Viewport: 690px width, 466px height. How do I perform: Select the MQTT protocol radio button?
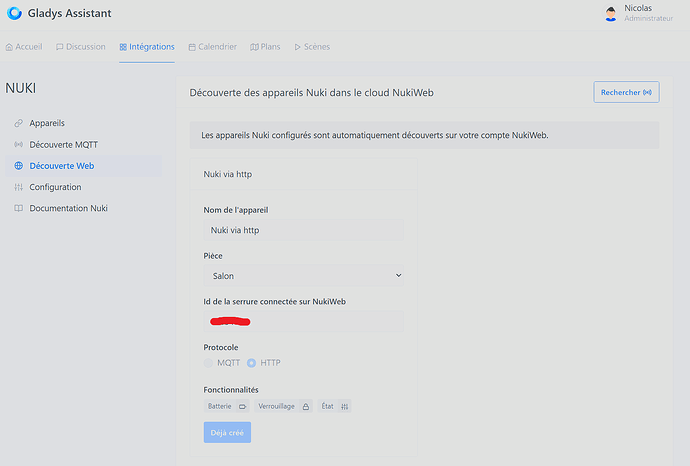tap(209, 363)
